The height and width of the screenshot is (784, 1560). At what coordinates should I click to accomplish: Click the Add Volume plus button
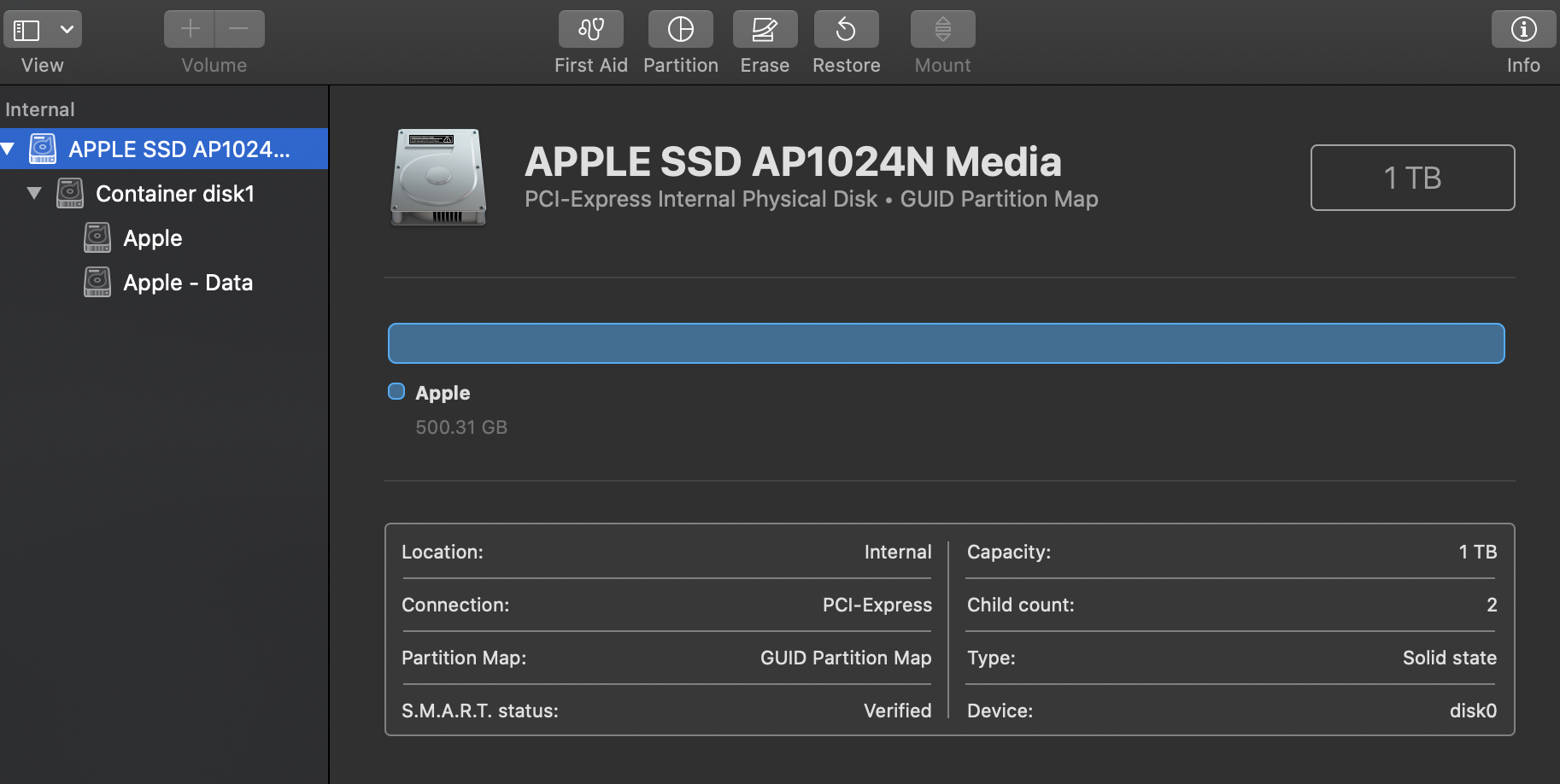pyautogui.click(x=190, y=30)
